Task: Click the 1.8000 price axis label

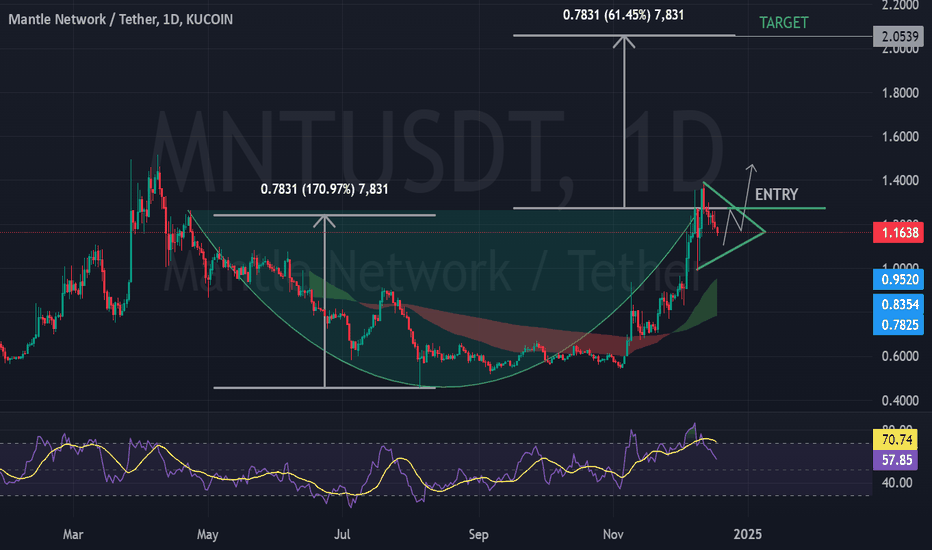Action: pos(900,93)
